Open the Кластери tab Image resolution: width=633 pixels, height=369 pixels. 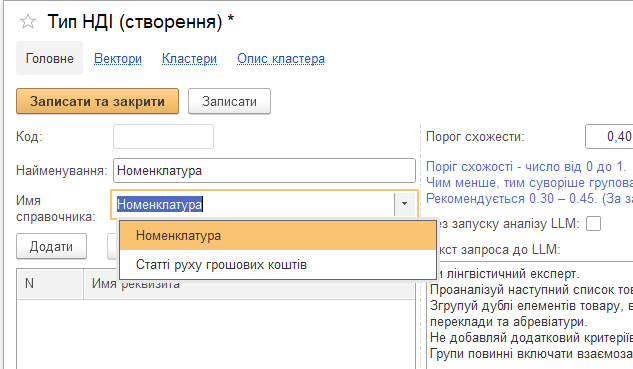click(x=189, y=59)
